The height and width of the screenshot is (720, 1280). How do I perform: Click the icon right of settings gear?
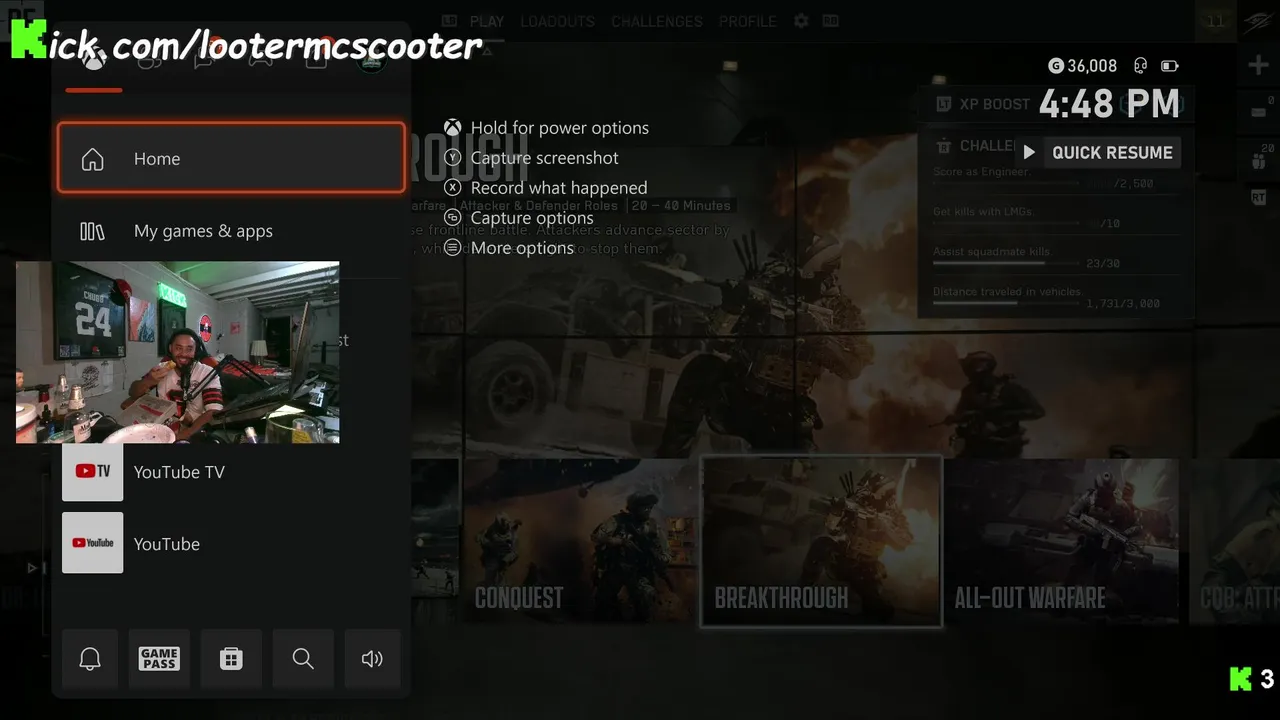pos(830,21)
